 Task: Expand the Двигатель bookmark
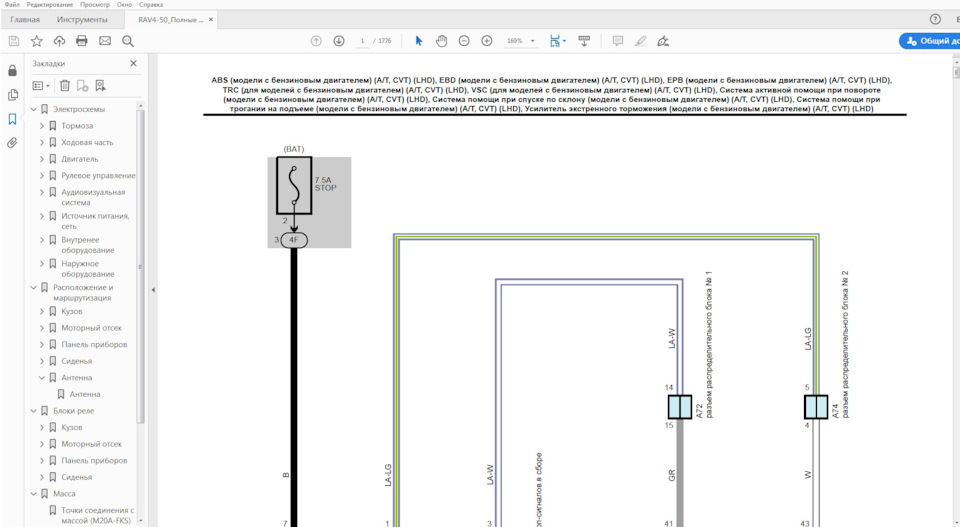pos(42,159)
